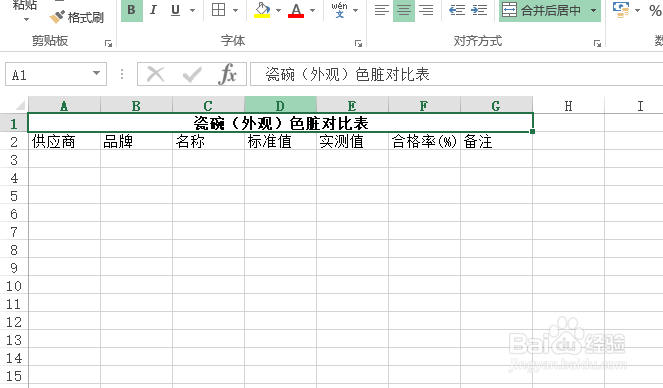This screenshot has width=663, height=388.
Task: Align text left
Action: point(382,10)
